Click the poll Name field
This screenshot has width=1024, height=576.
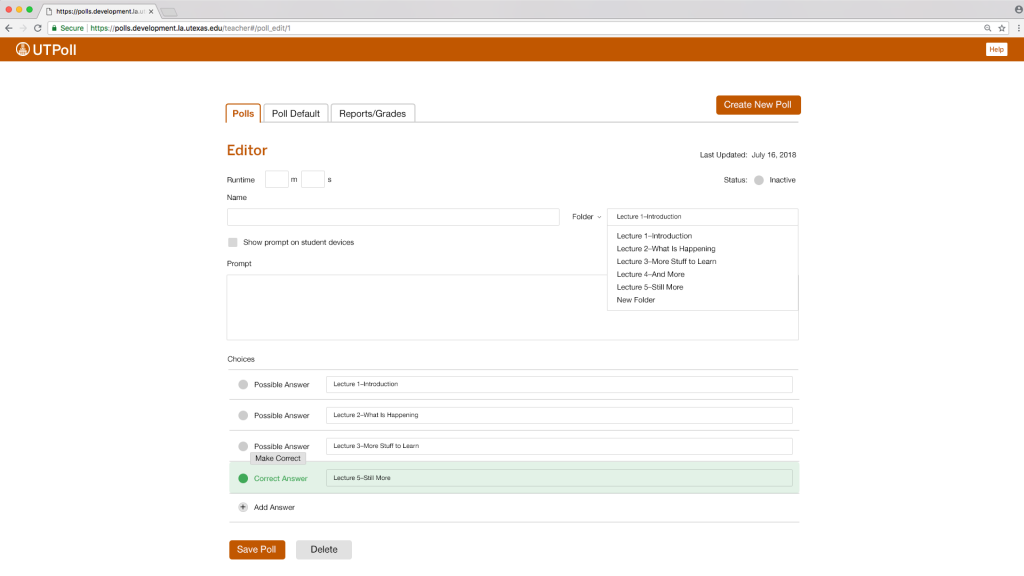pyautogui.click(x=393, y=217)
